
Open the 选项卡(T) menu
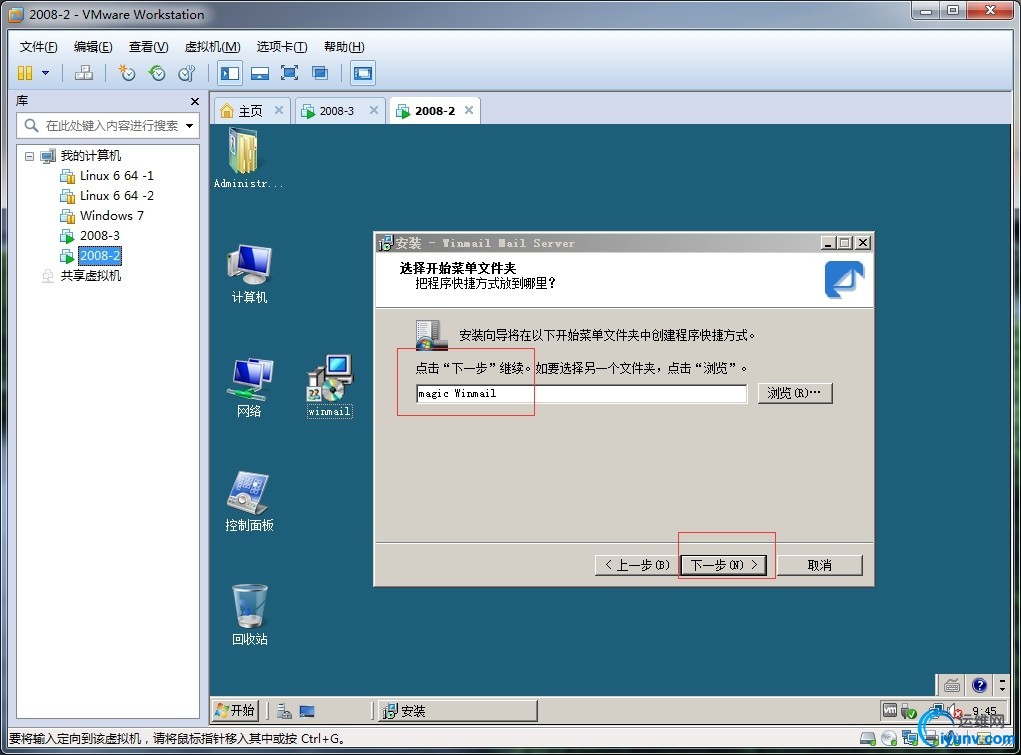282,47
